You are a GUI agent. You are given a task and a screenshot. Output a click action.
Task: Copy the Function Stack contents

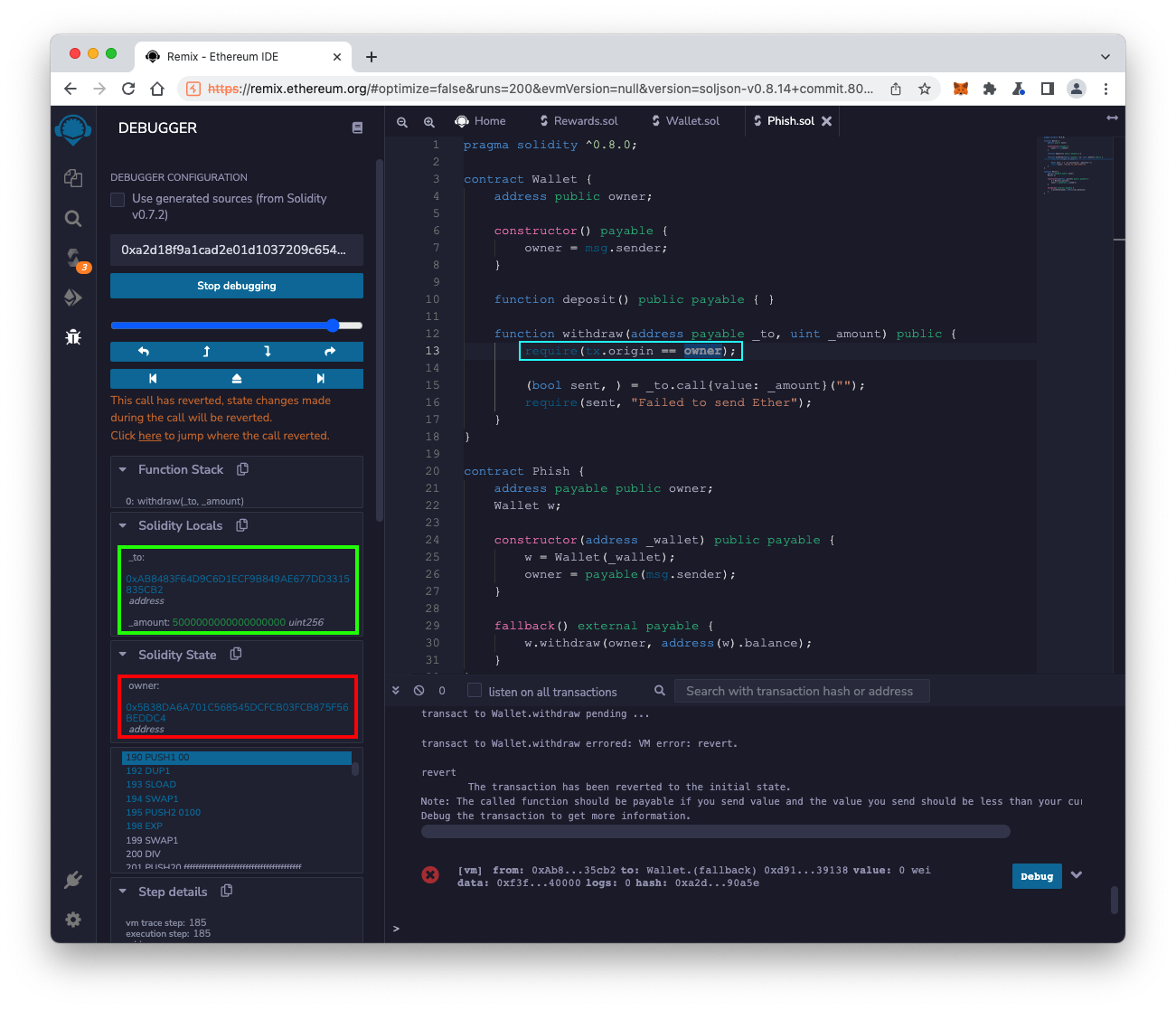point(242,469)
